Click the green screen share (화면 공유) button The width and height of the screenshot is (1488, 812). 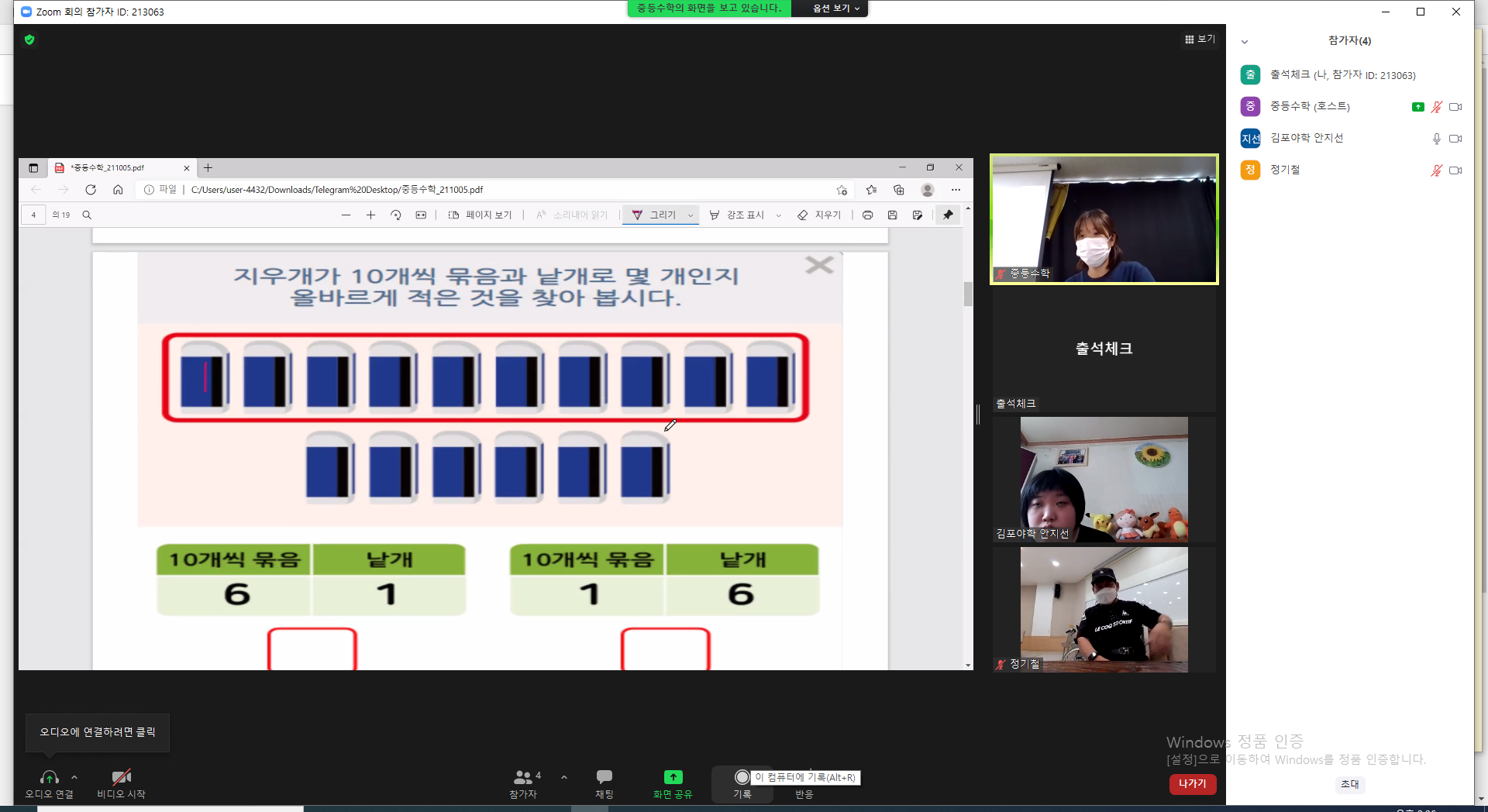pyautogui.click(x=673, y=783)
